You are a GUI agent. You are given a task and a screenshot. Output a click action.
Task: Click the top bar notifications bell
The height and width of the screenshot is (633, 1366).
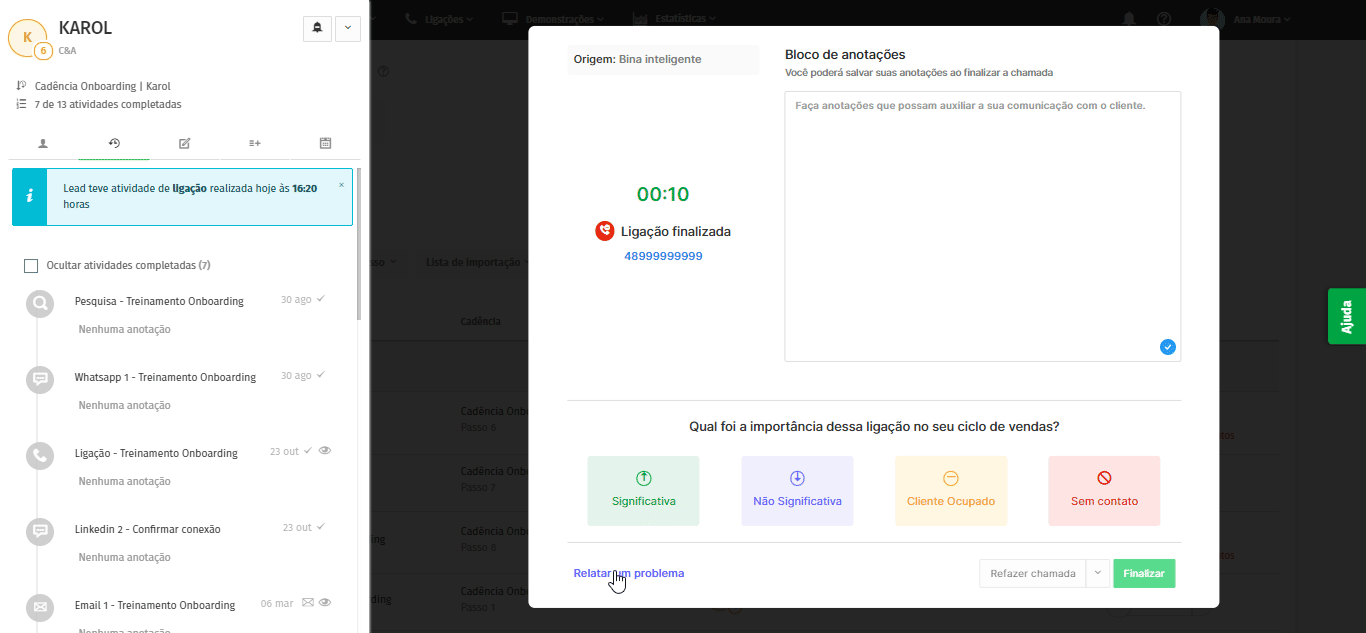(1129, 18)
